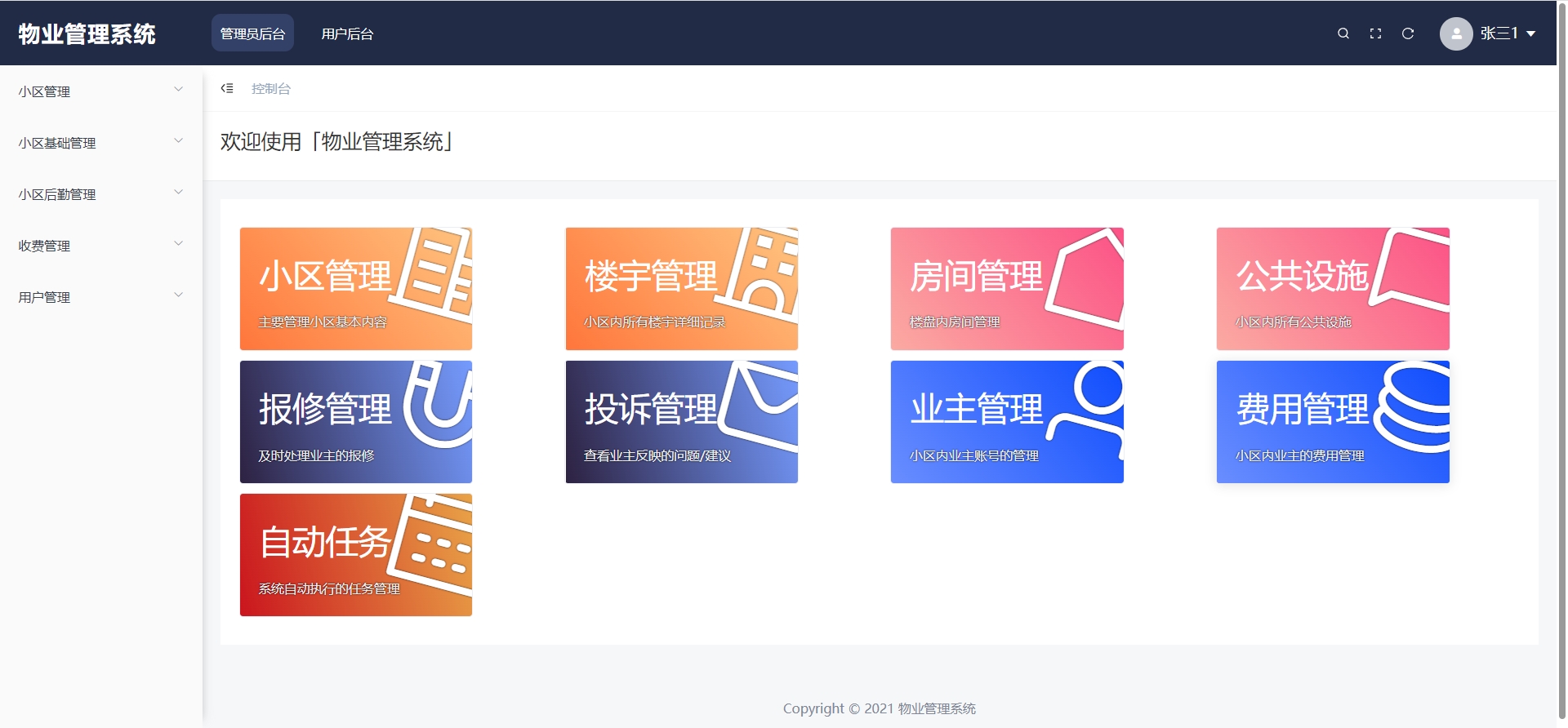Open the 房间管理 card
Viewport: 1568px width, 728px height.
(x=1007, y=289)
